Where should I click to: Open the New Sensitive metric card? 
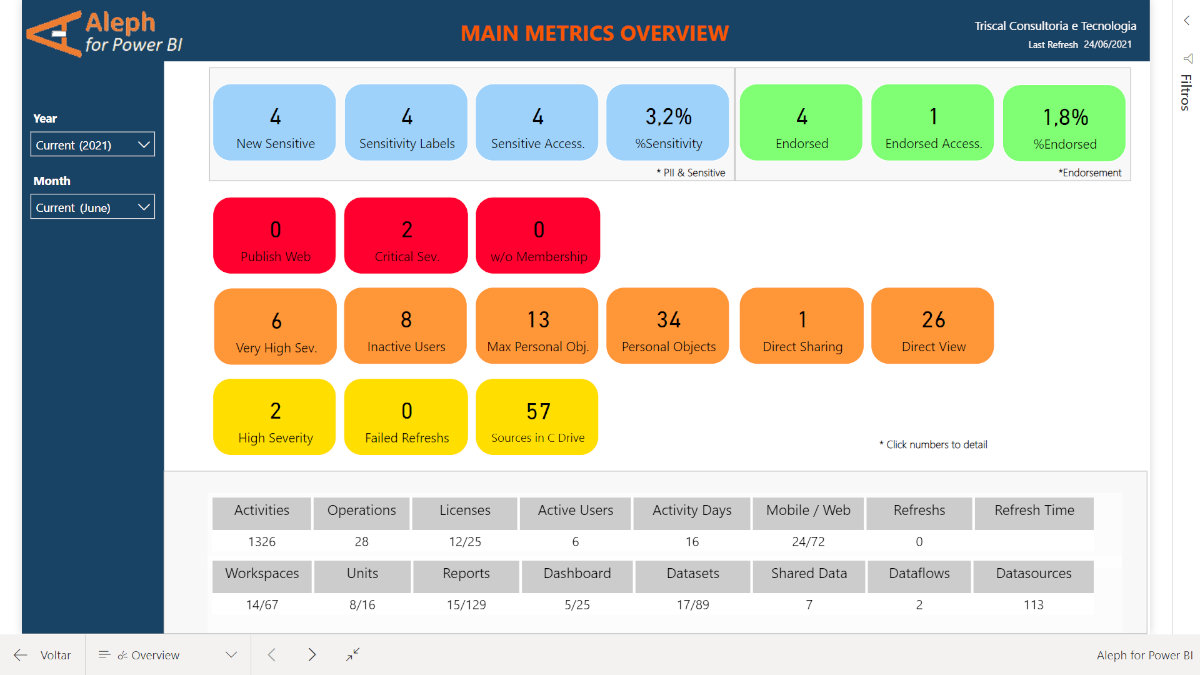pos(275,122)
